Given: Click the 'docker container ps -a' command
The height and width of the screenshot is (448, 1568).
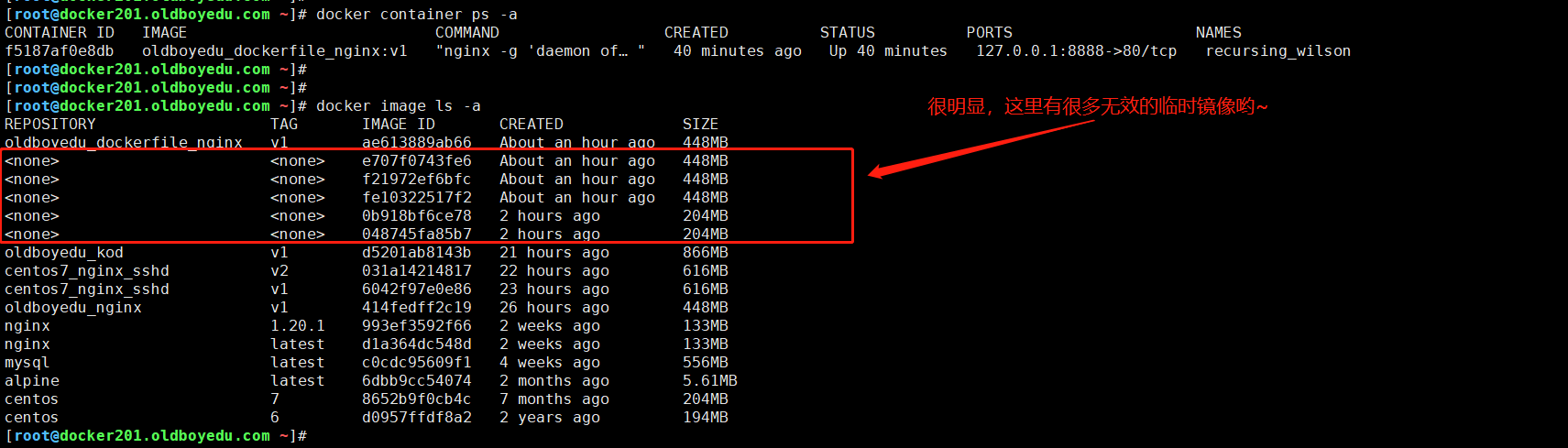Looking at the screenshot, I should point(416,15).
